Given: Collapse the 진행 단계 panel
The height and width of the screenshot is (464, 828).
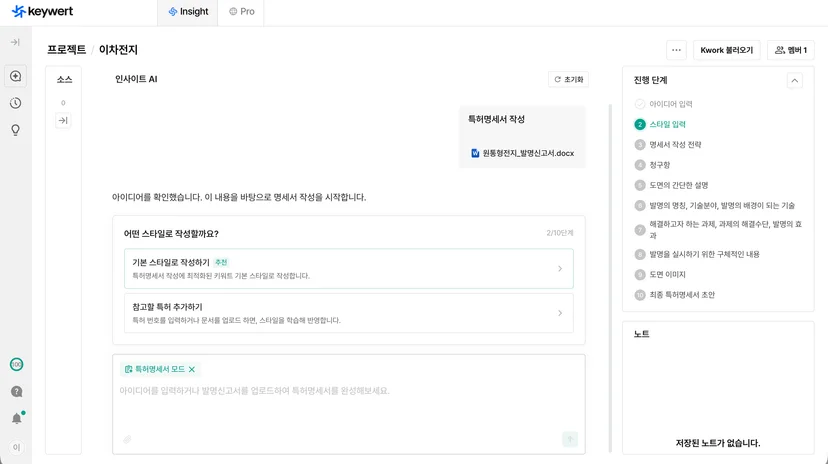Looking at the screenshot, I should click(x=794, y=81).
